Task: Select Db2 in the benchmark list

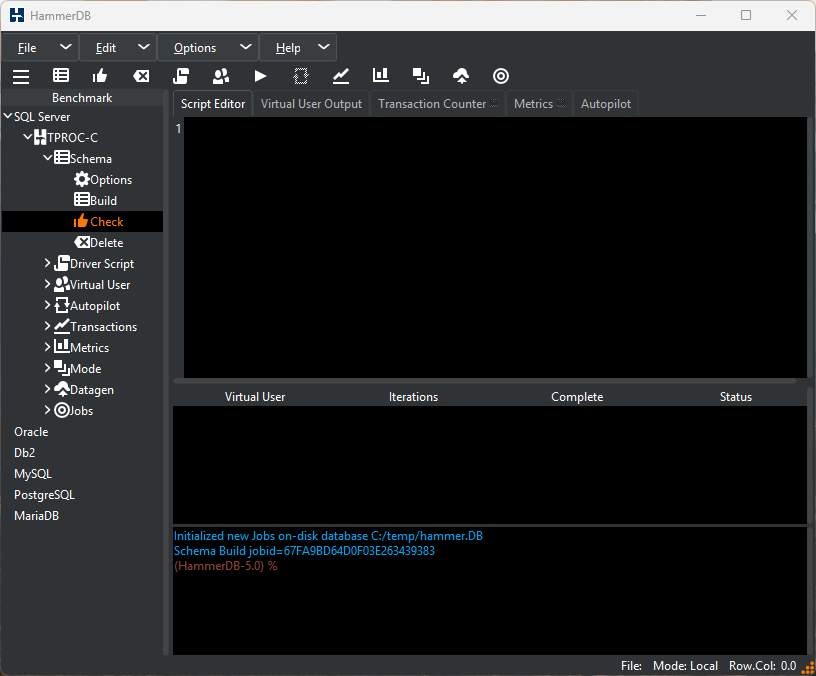Action: coord(24,453)
